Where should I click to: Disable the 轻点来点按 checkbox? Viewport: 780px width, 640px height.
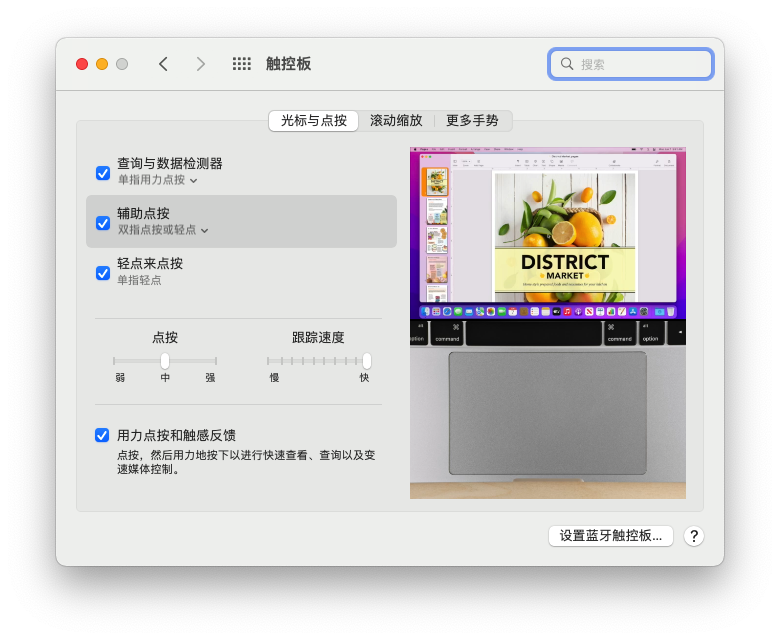(x=103, y=273)
